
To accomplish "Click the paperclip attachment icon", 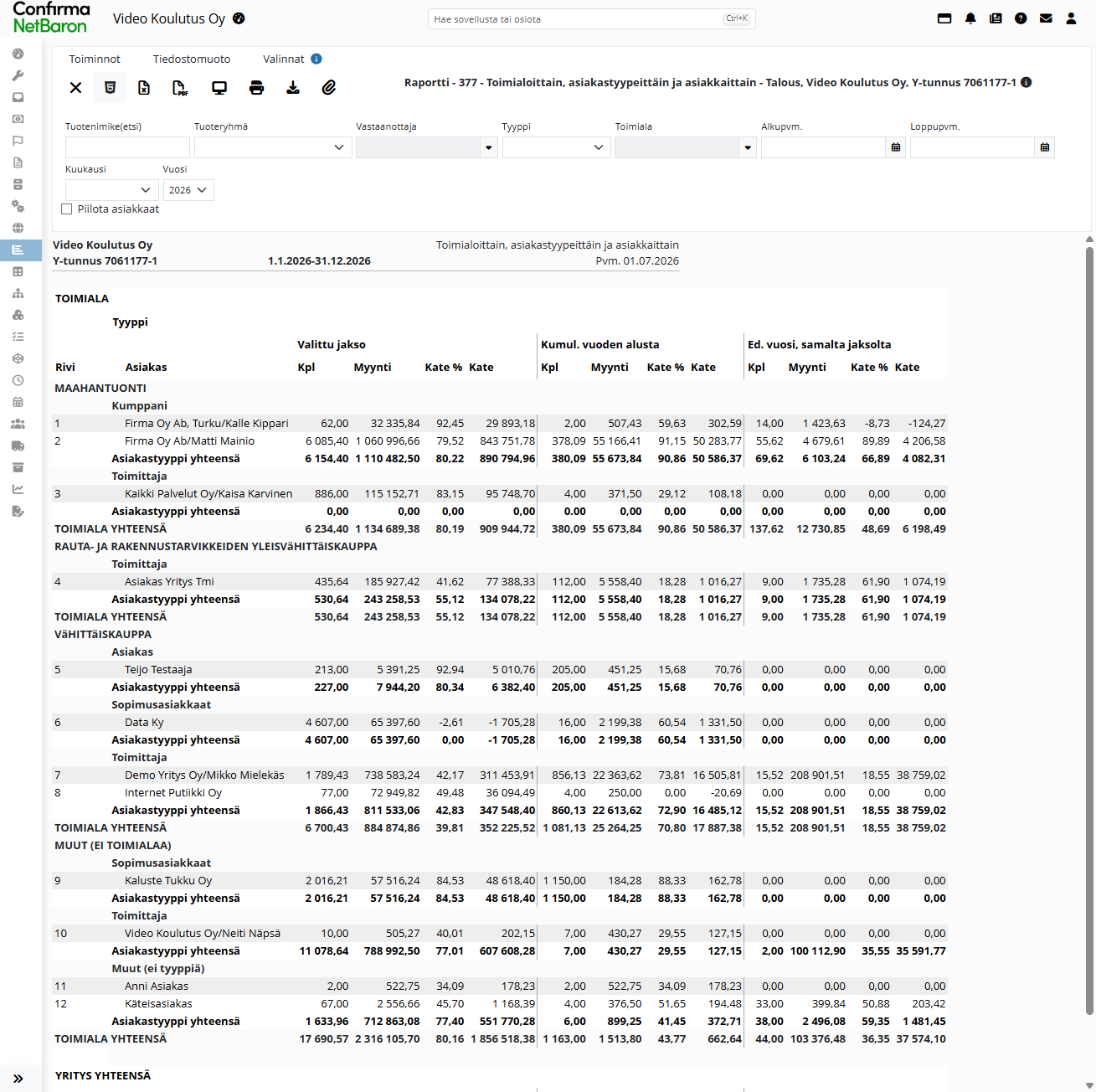I will point(329,88).
